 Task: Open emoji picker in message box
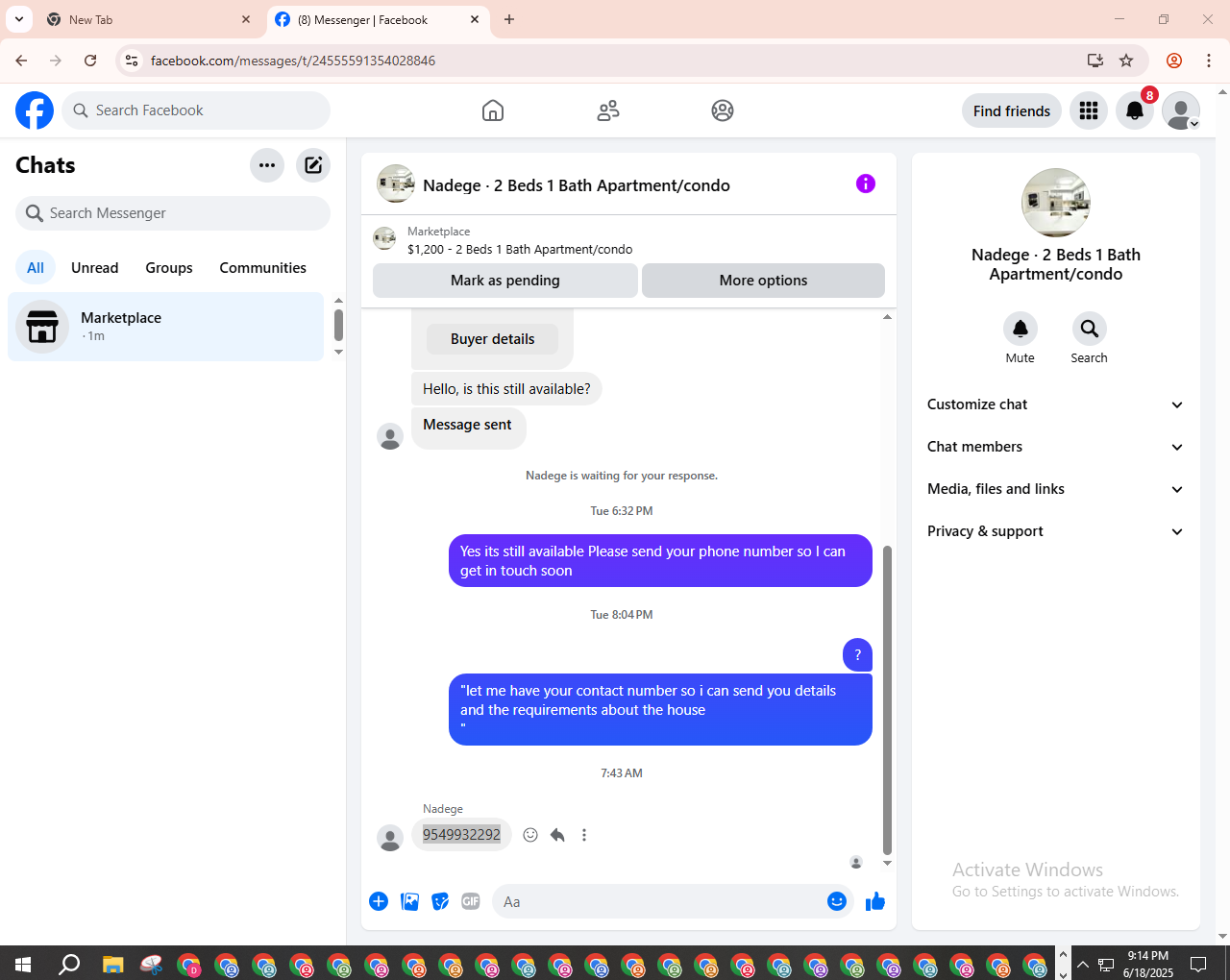tap(837, 901)
